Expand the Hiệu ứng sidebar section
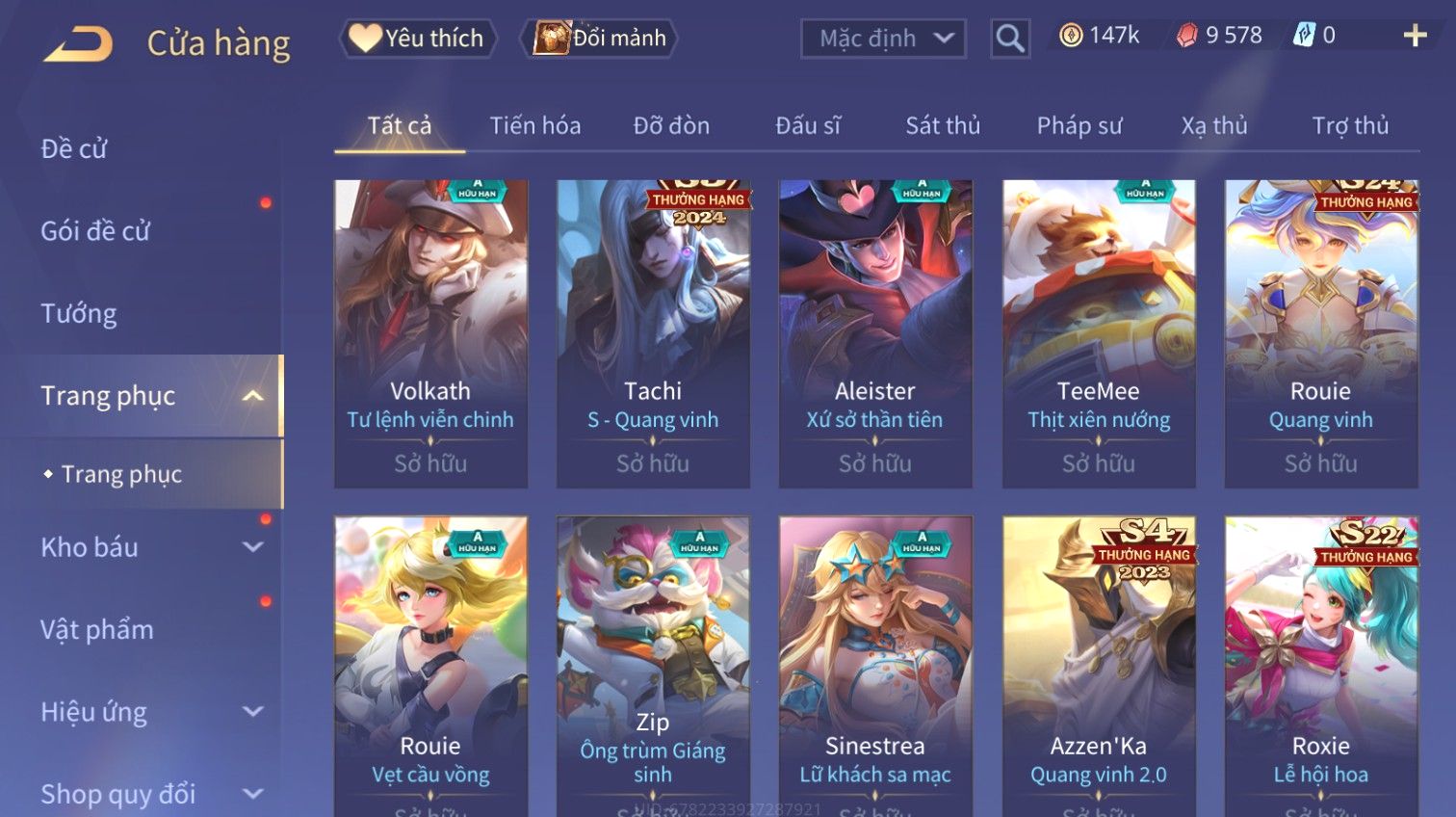Image resolution: width=1456 pixels, height=817 pixels. click(x=253, y=712)
